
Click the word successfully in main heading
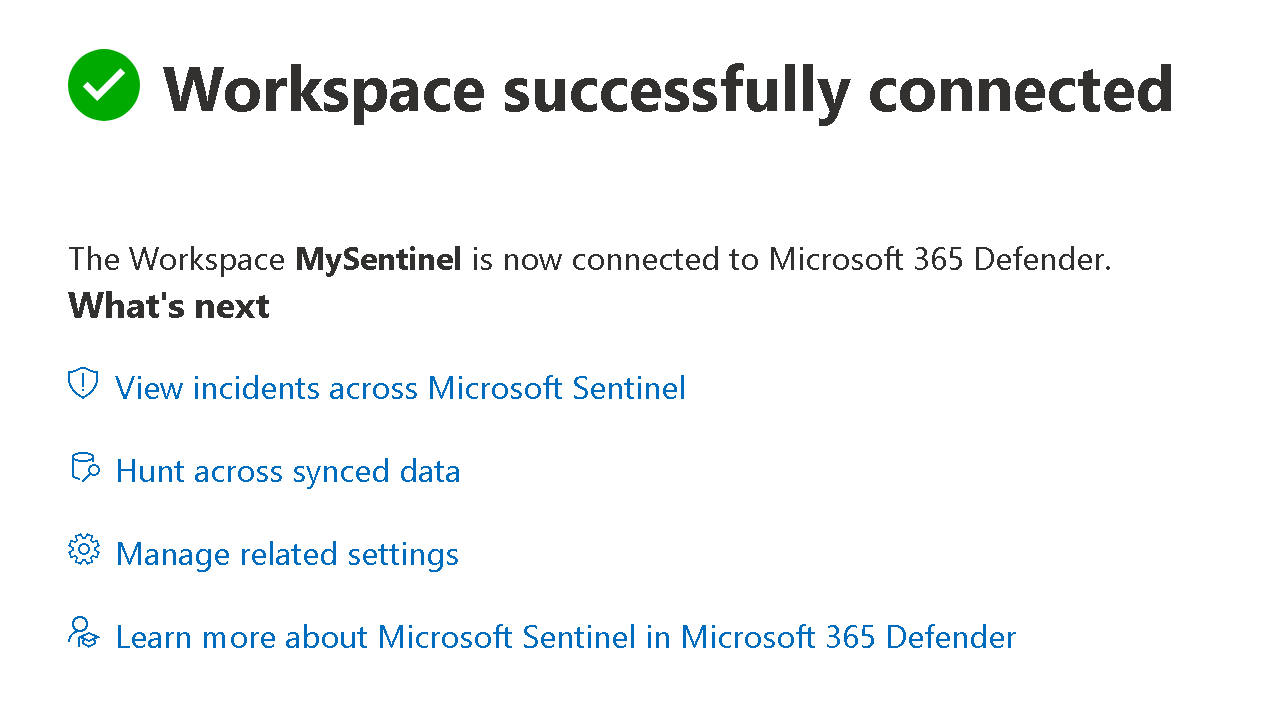(676, 89)
